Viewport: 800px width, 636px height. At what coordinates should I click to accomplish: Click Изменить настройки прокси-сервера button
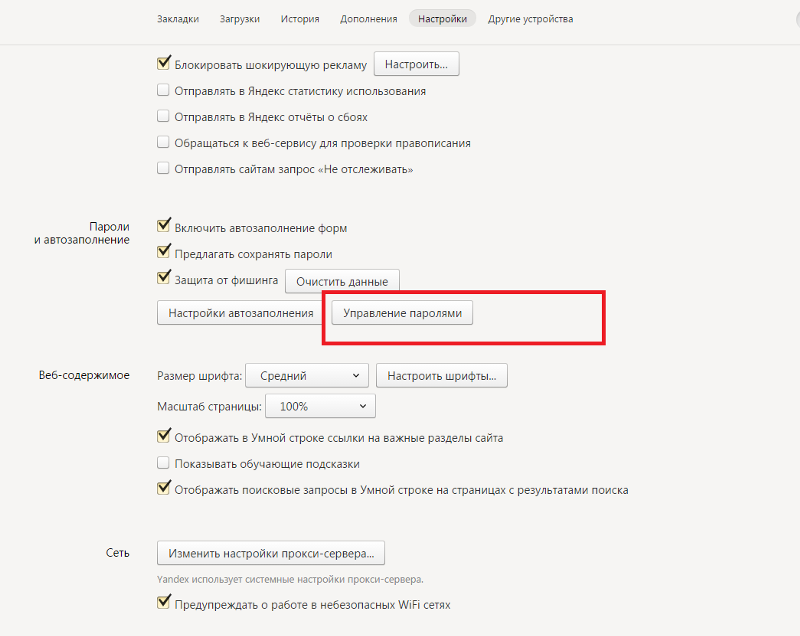click(271, 553)
